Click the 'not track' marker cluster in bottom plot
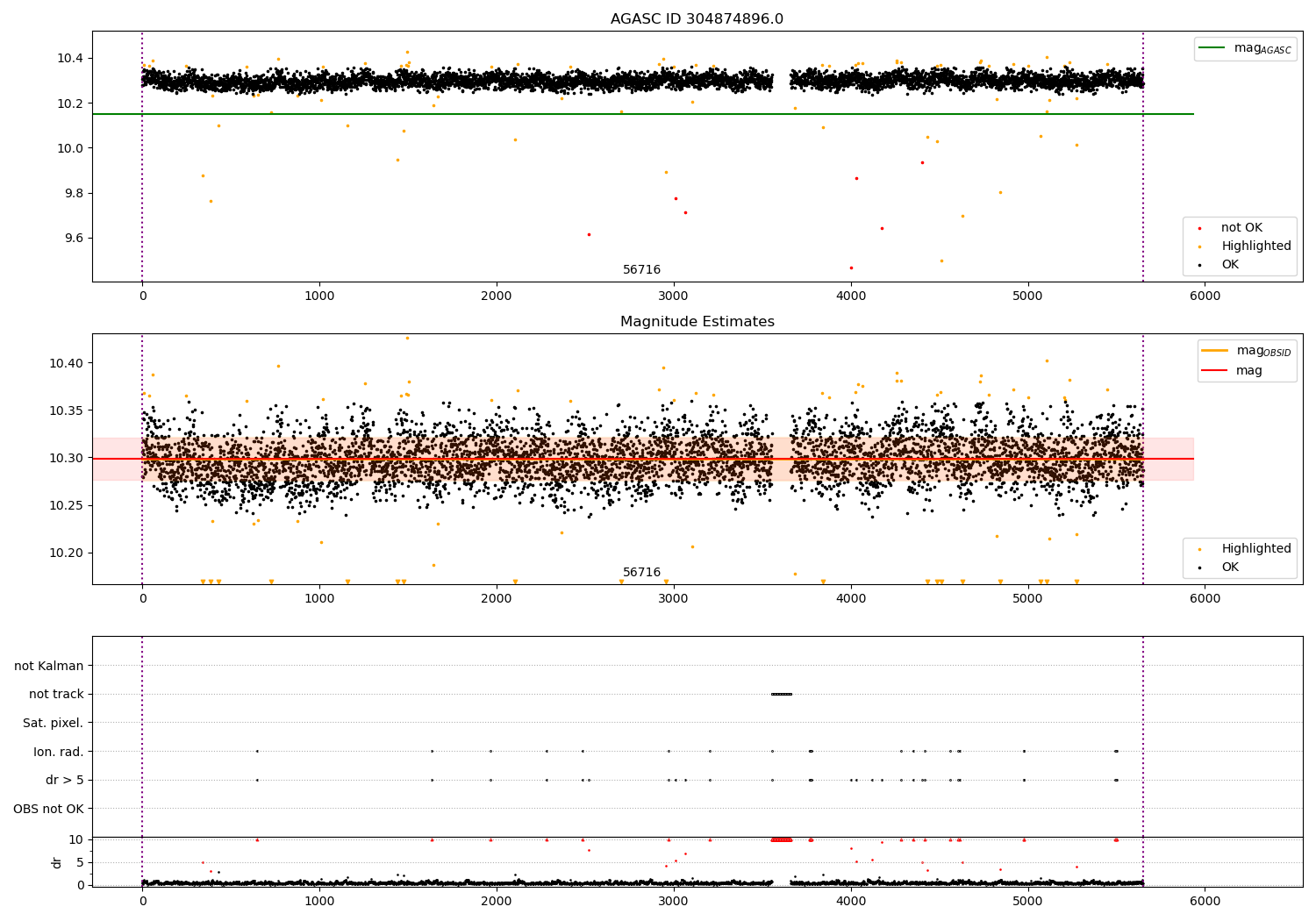 click(x=782, y=694)
